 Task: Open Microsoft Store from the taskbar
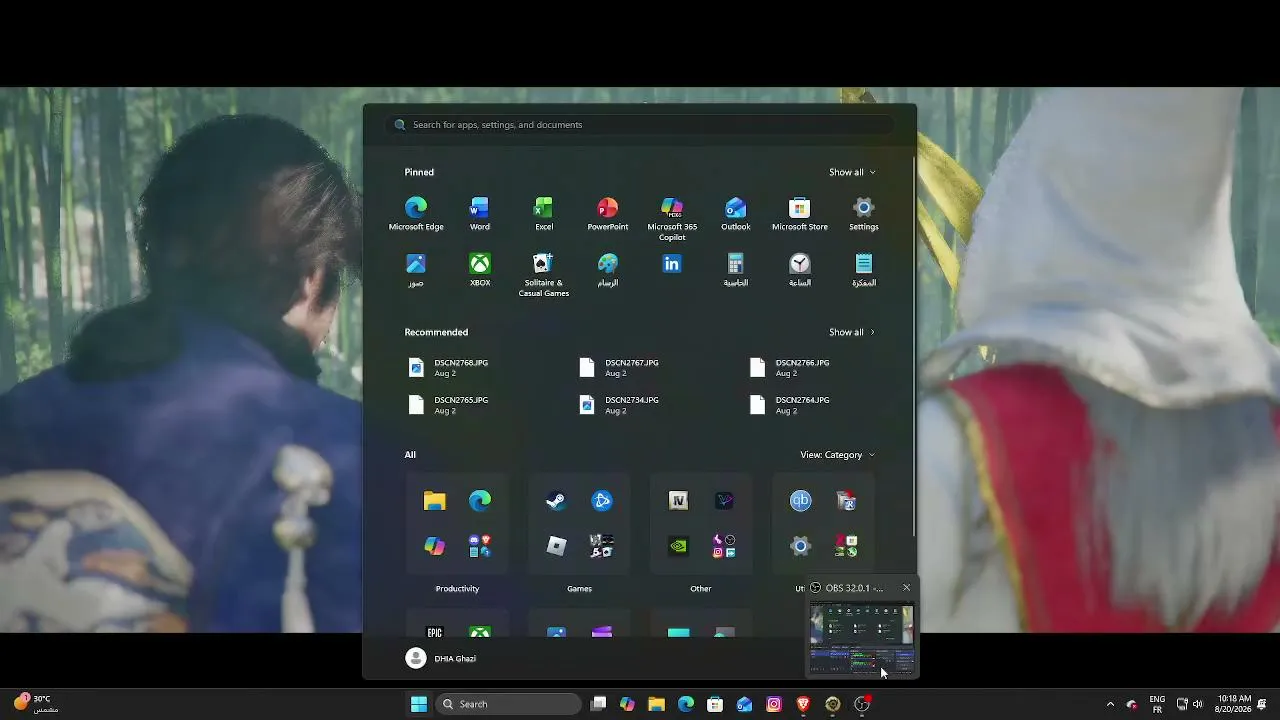[715, 704]
